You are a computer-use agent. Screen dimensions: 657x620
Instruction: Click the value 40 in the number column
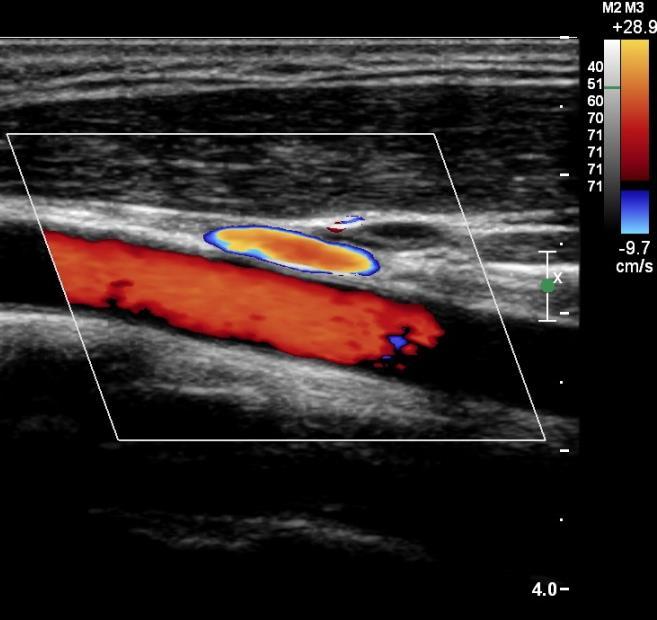point(595,67)
